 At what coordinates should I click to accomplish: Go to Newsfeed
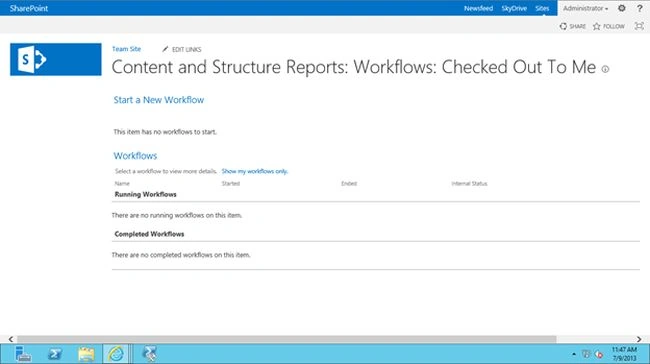click(478, 8)
